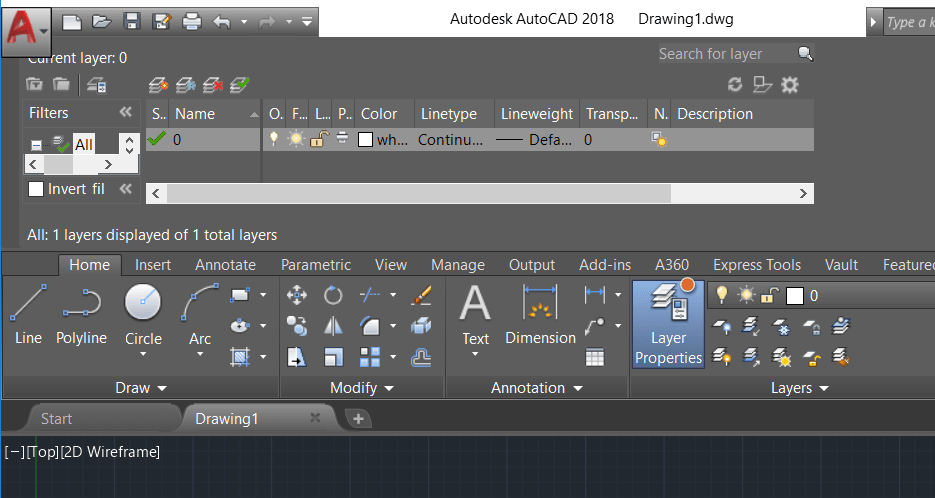Click the Save icon in quick access

click(x=131, y=22)
